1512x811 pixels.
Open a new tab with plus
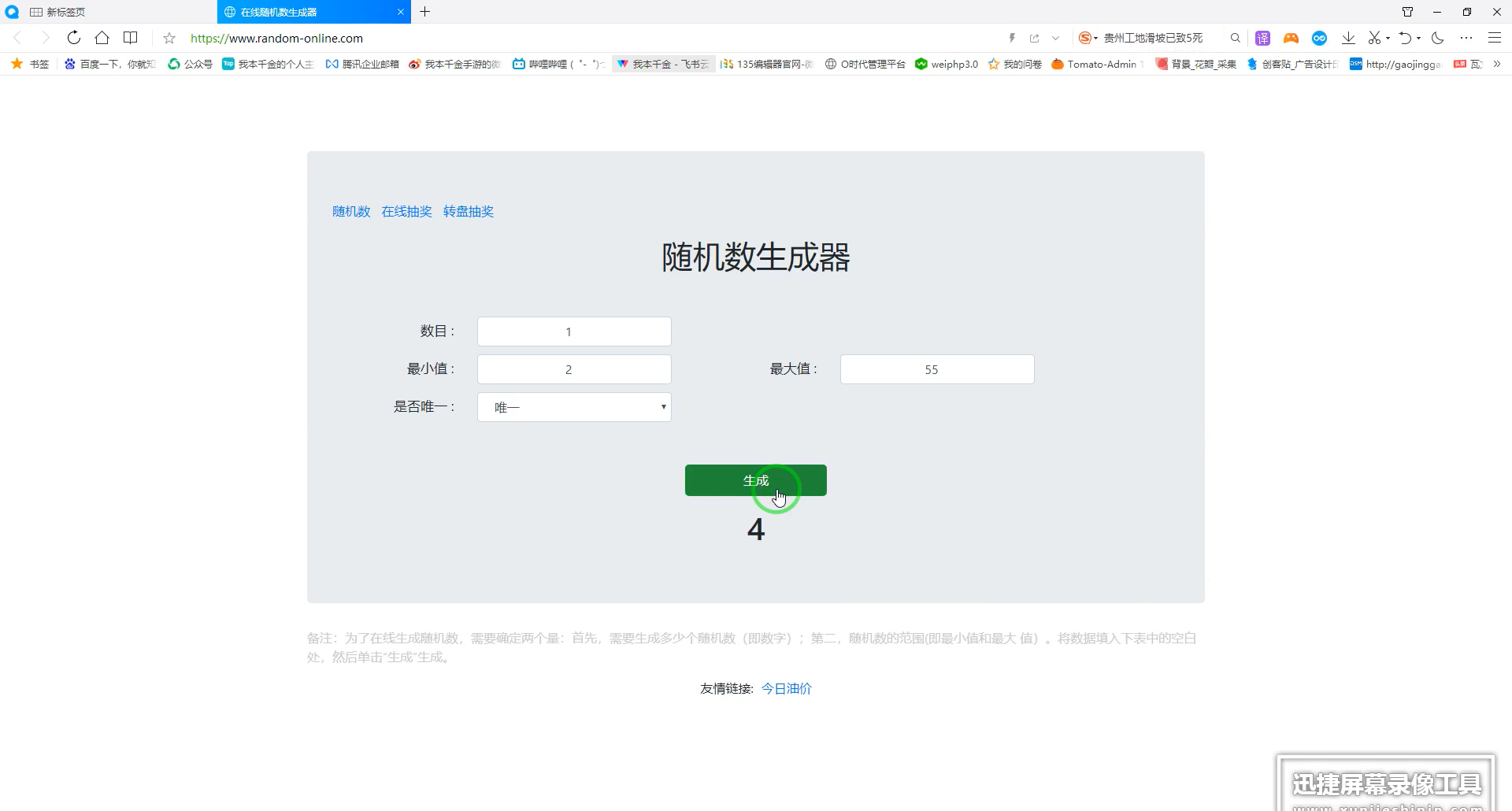click(x=425, y=12)
